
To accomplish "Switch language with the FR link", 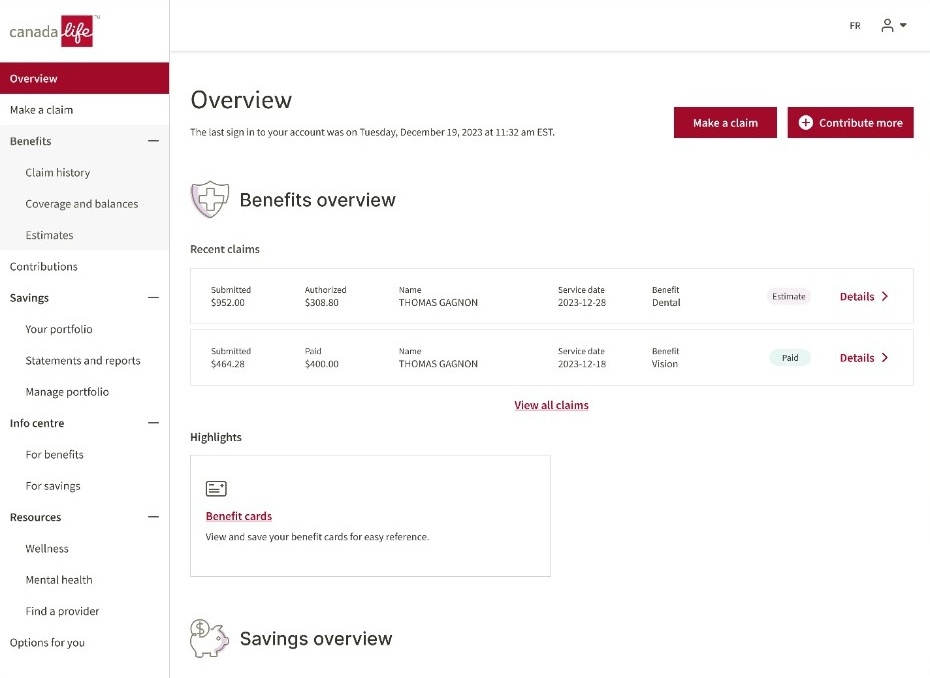I will click(x=855, y=26).
